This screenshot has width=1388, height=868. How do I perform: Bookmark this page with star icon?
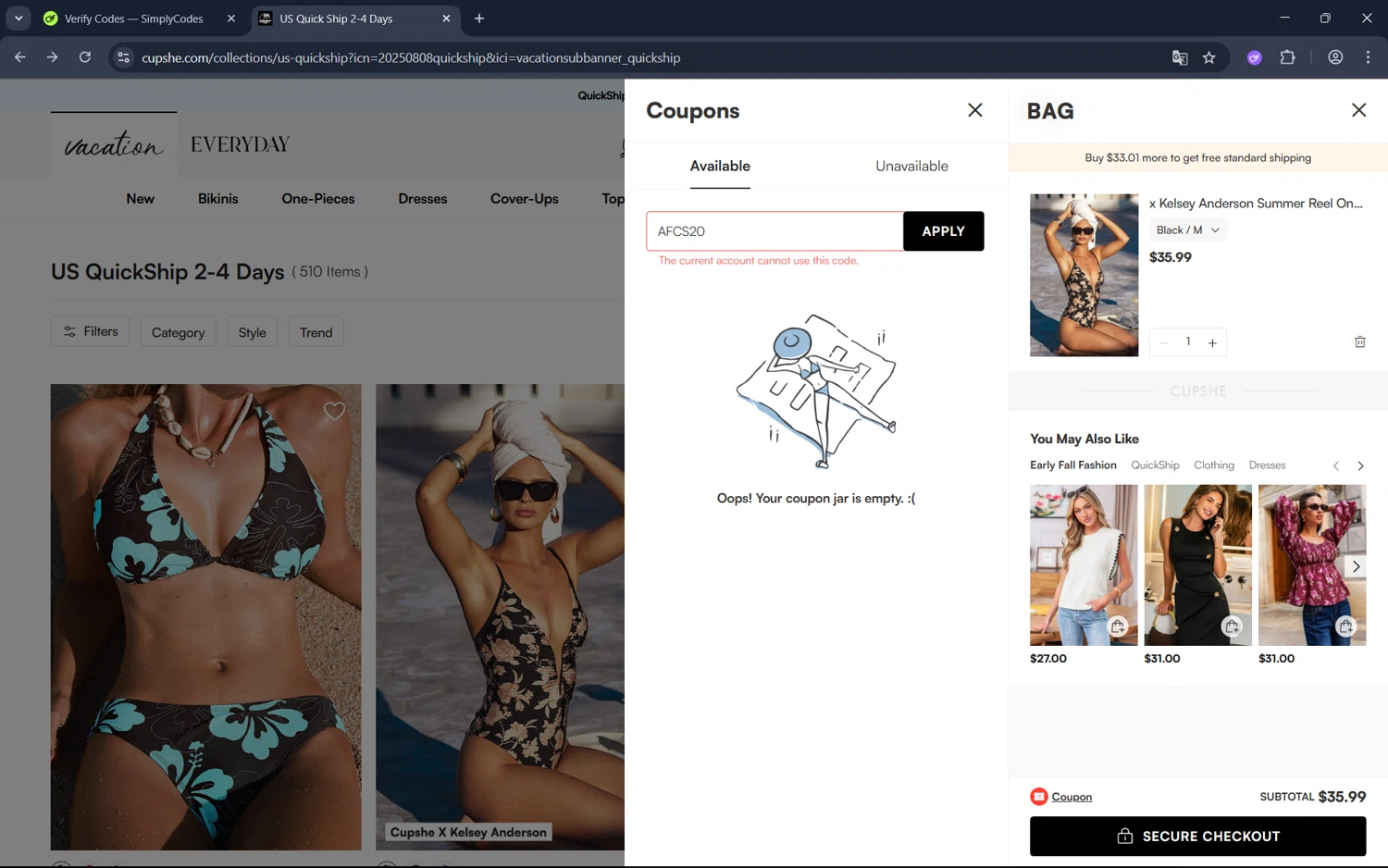1208,57
